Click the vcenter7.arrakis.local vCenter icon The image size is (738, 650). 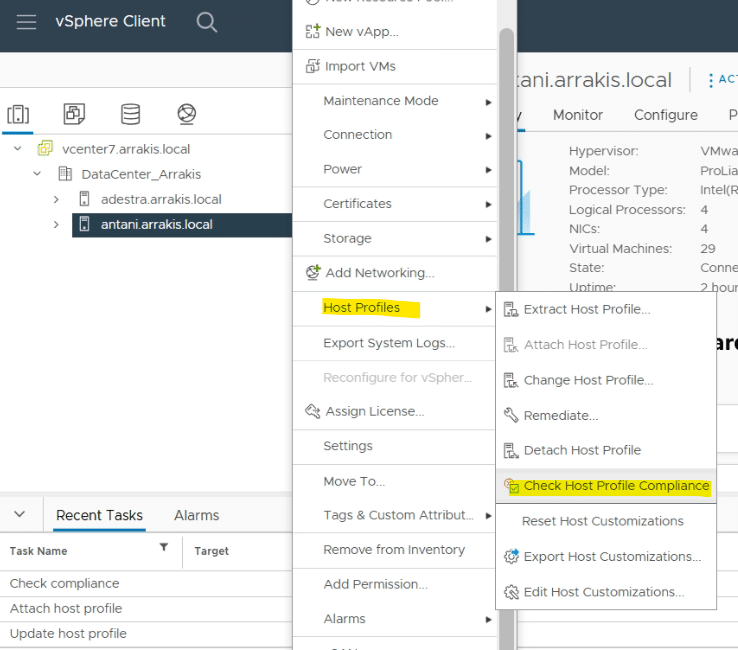[45, 148]
